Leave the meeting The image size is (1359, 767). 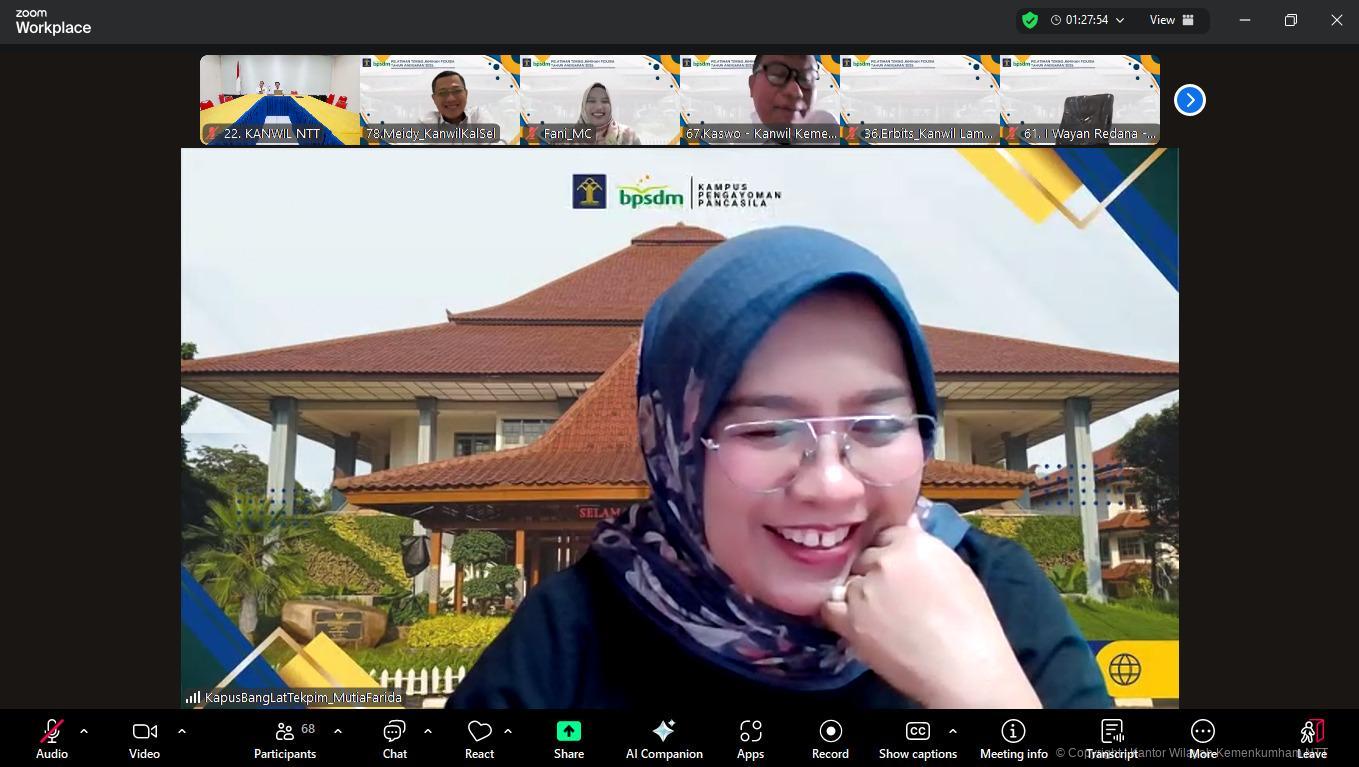click(x=1311, y=738)
